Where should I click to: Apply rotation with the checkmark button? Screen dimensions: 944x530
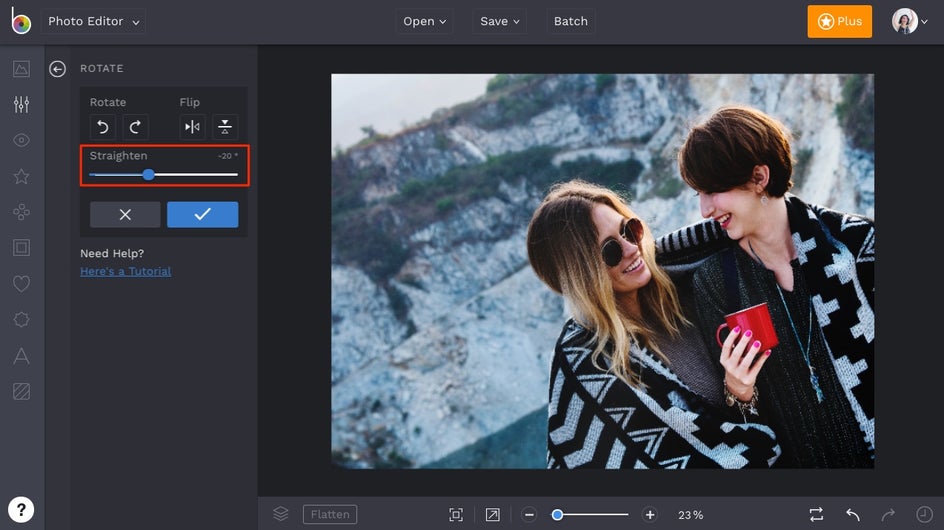pos(202,214)
